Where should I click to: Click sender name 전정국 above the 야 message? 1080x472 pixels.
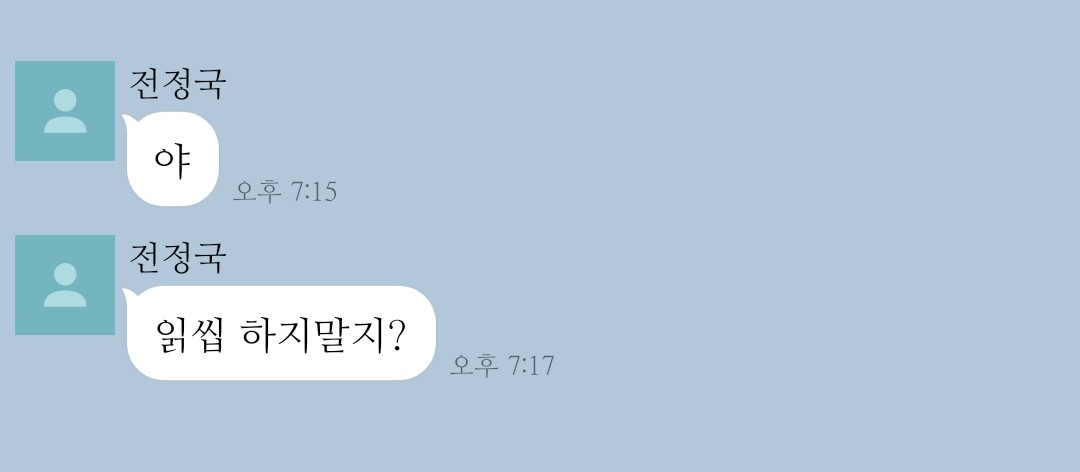178,84
